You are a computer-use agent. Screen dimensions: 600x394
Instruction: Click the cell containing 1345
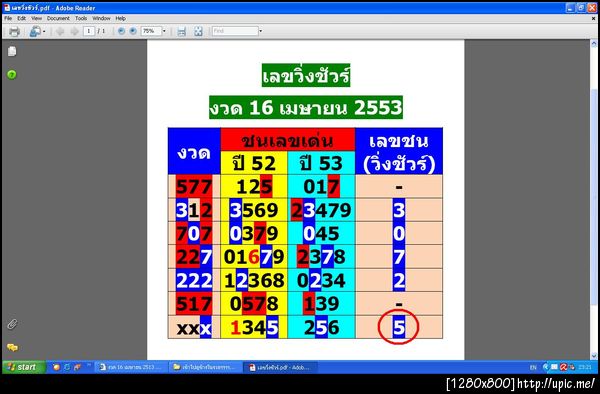coord(254,327)
